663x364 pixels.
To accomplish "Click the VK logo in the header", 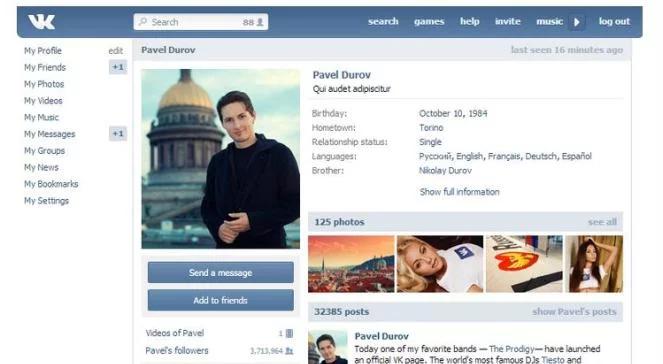I will click(x=41, y=22).
